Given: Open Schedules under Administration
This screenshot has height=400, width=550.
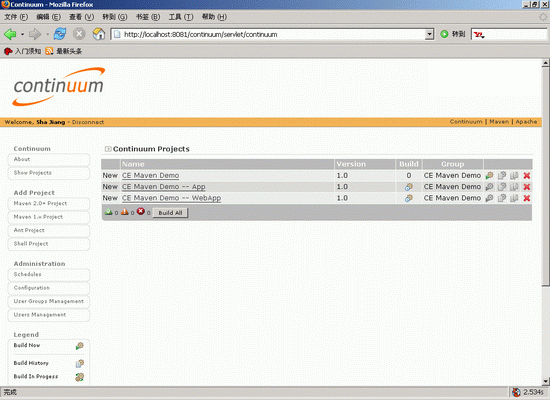Looking at the screenshot, I should (x=49, y=274).
